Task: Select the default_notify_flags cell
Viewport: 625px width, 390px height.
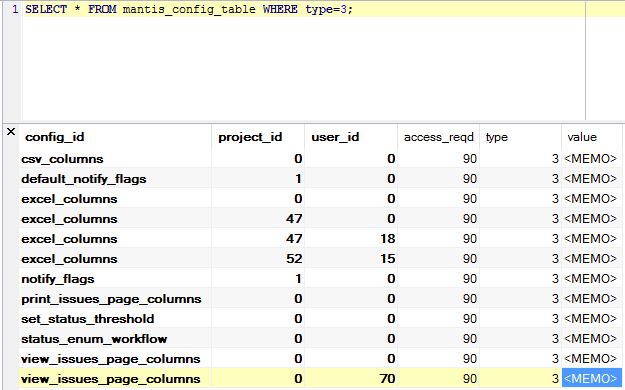Action: pos(115,179)
